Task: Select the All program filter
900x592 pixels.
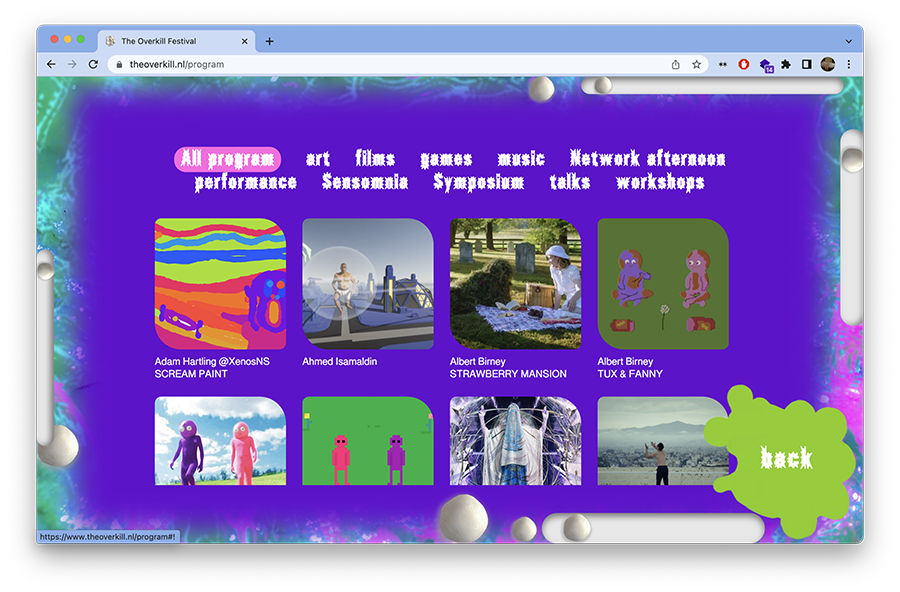Action: point(227,159)
